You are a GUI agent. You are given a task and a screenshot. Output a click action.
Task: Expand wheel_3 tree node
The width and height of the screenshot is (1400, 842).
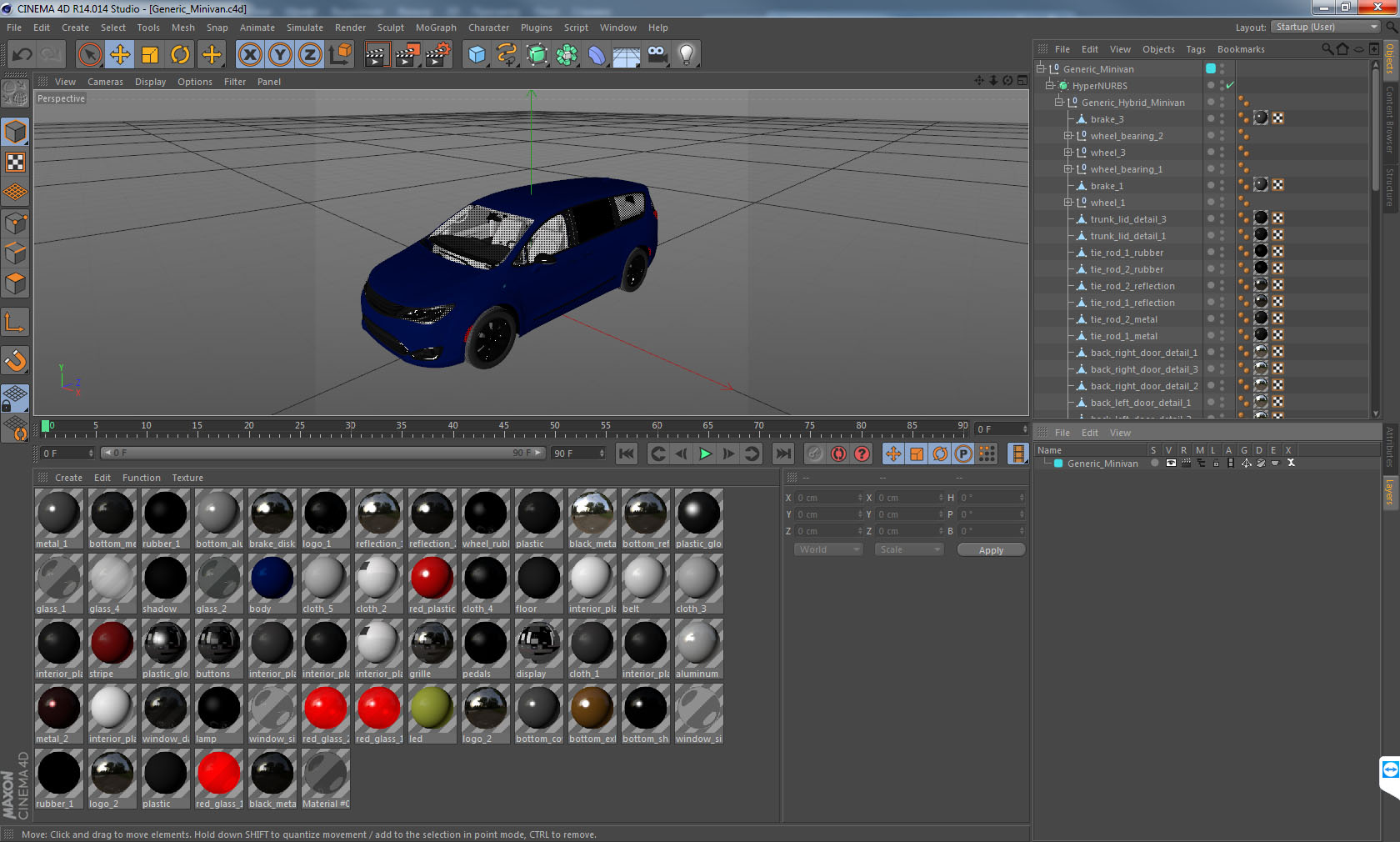click(x=1067, y=153)
